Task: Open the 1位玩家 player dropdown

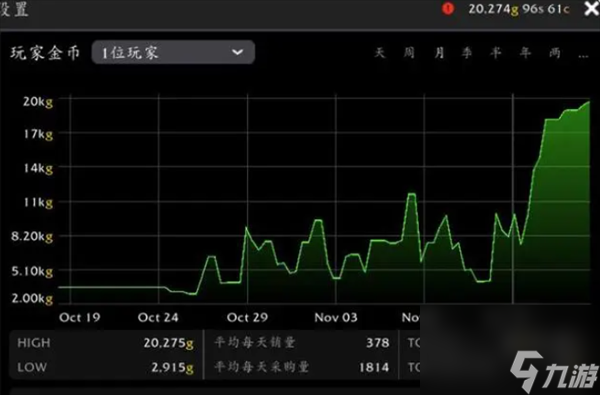Action: pyautogui.click(x=173, y=52)
